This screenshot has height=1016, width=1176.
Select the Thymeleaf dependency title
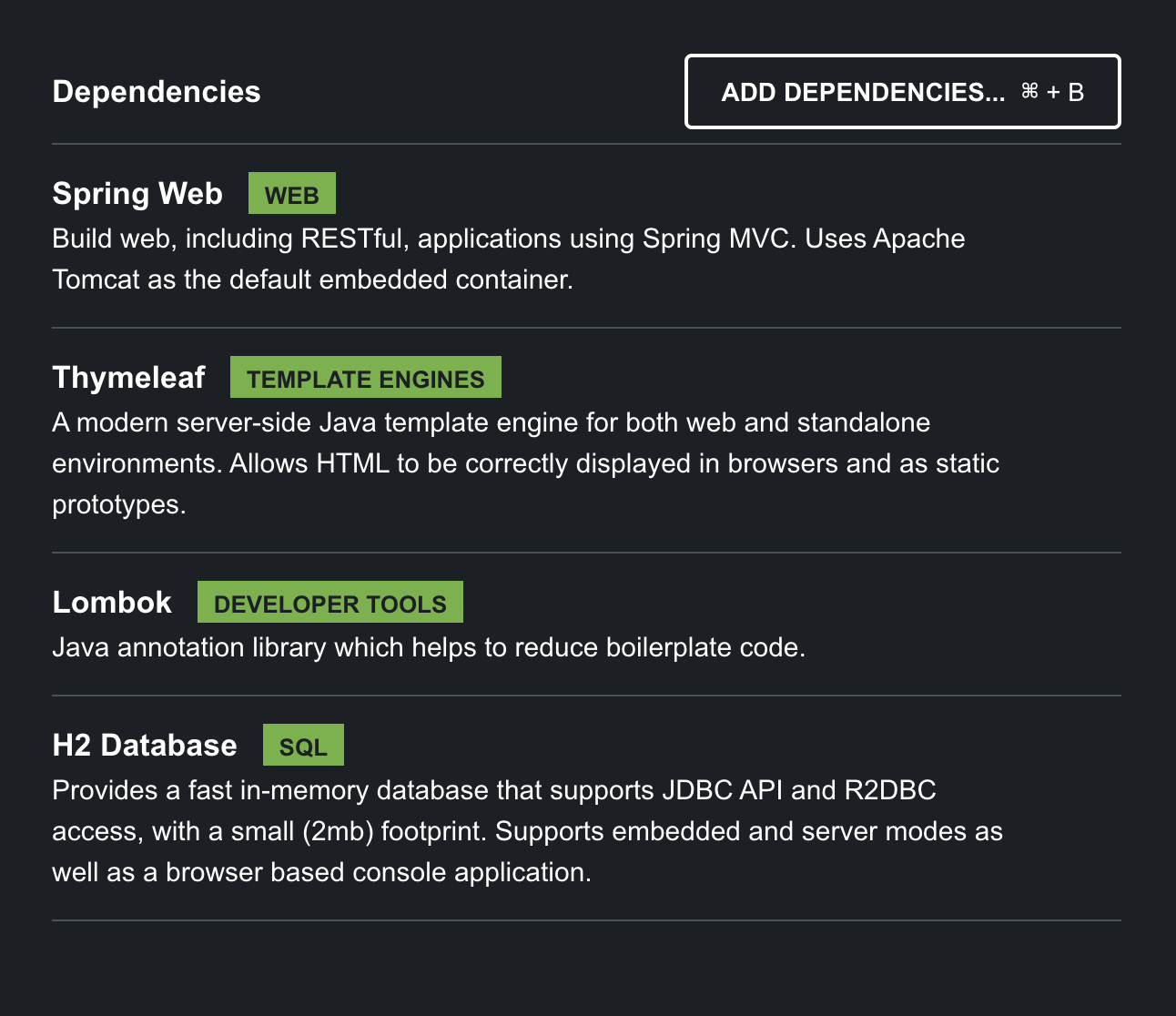point(128,377)
